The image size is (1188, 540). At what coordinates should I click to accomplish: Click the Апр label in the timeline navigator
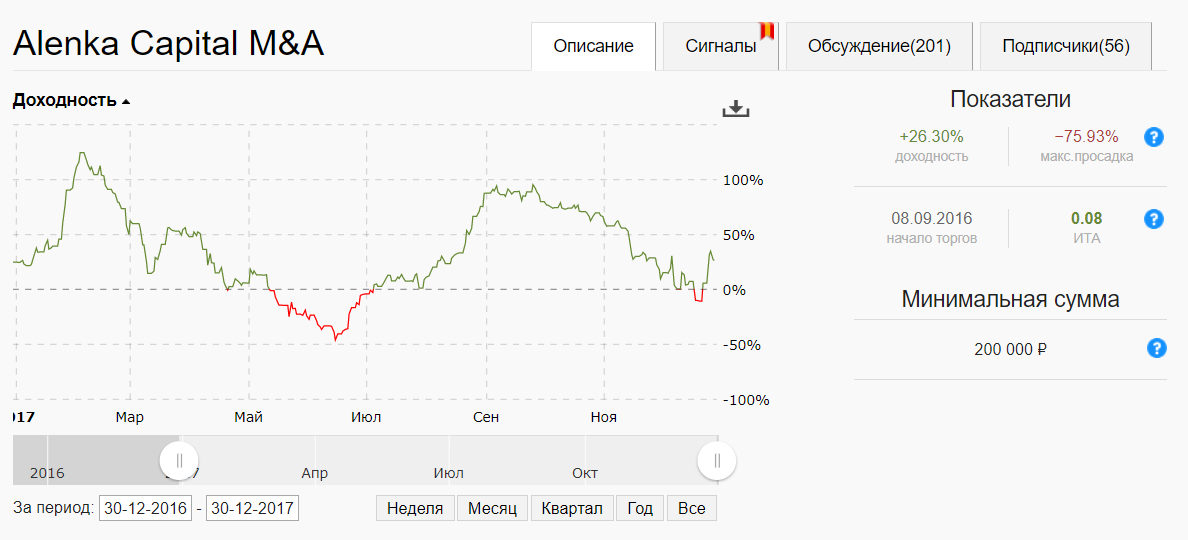coord(314,473)
